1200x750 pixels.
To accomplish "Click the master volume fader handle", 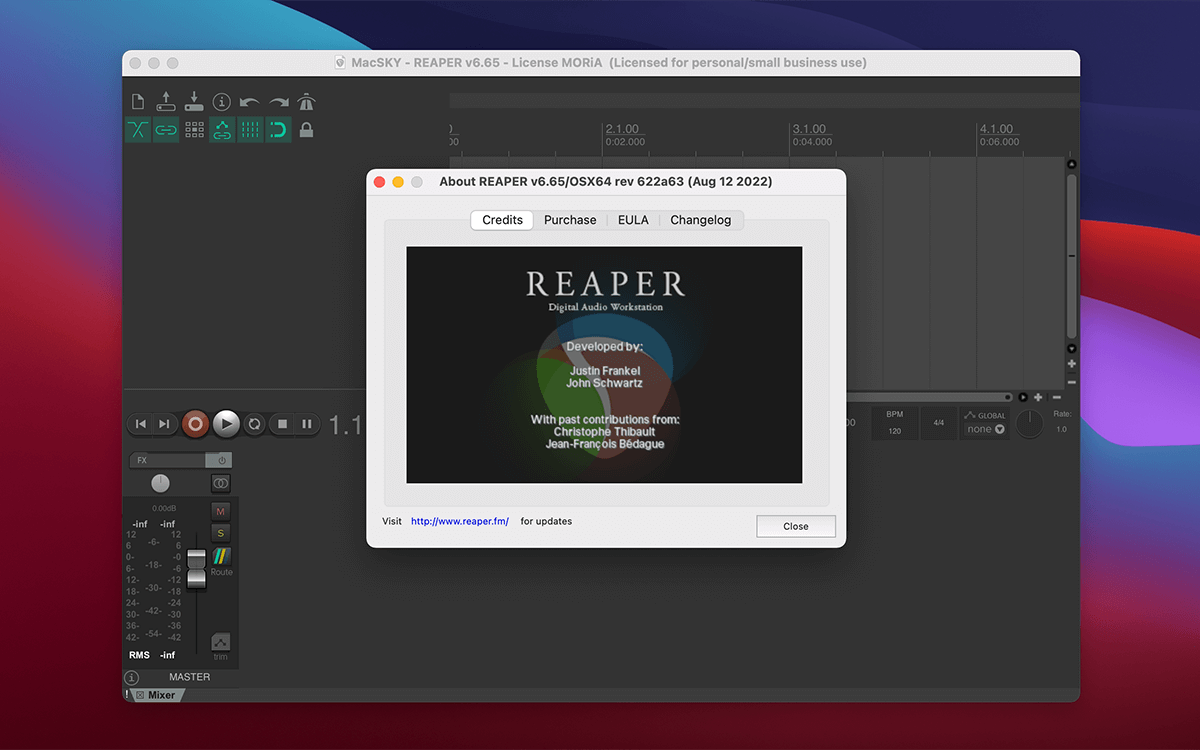I will point(196,567).
